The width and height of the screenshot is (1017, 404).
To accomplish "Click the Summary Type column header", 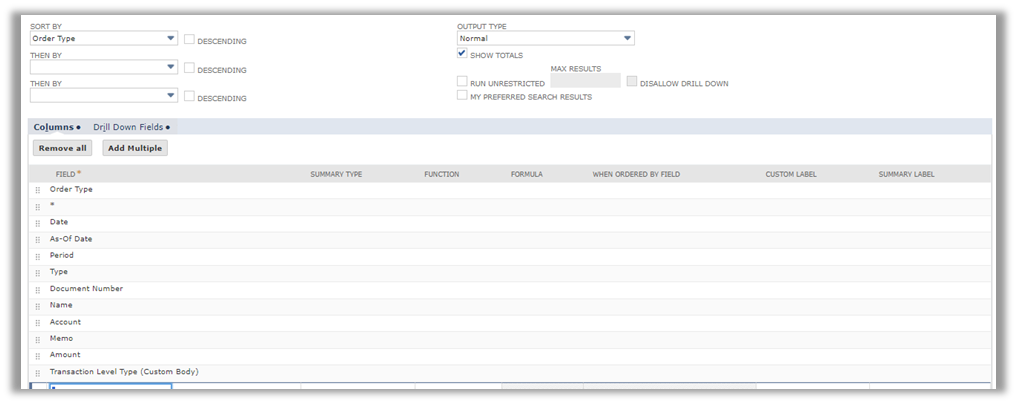I will (336, 174).
